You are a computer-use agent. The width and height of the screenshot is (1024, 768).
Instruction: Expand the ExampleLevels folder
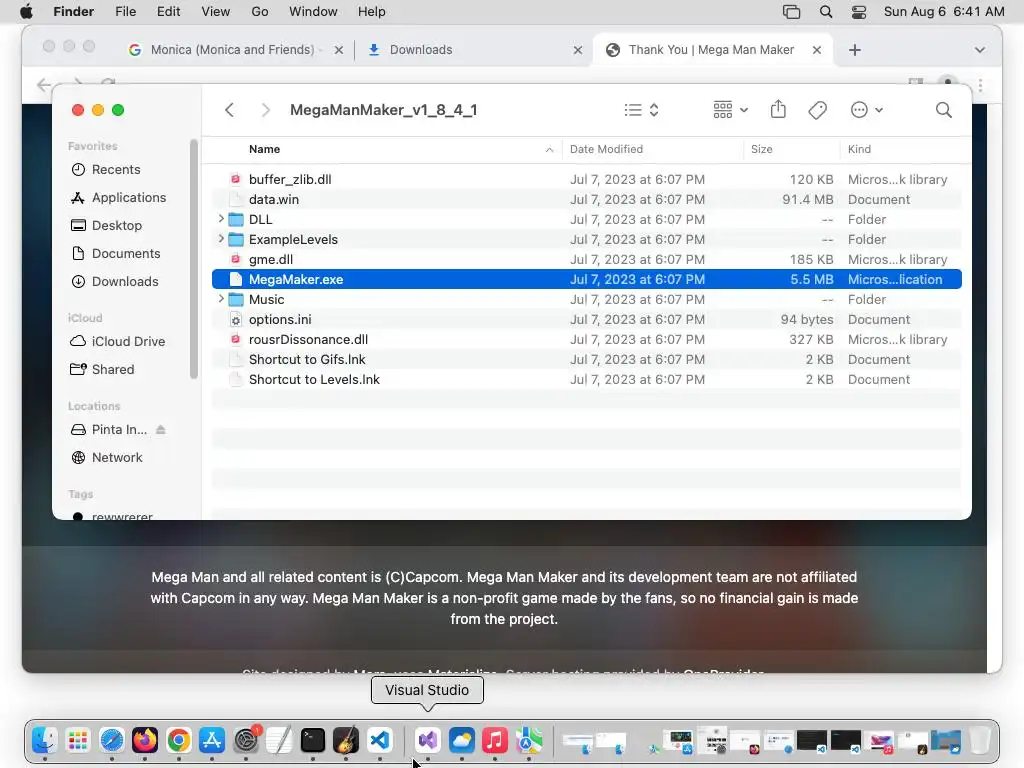coord(221,239)
